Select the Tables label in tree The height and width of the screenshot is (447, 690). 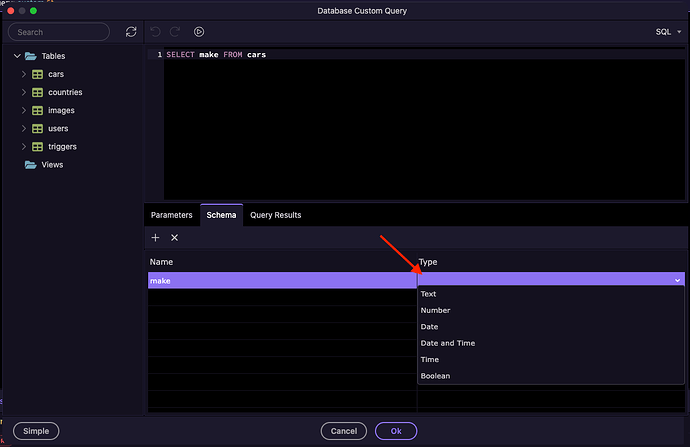[x=53, y=56]
